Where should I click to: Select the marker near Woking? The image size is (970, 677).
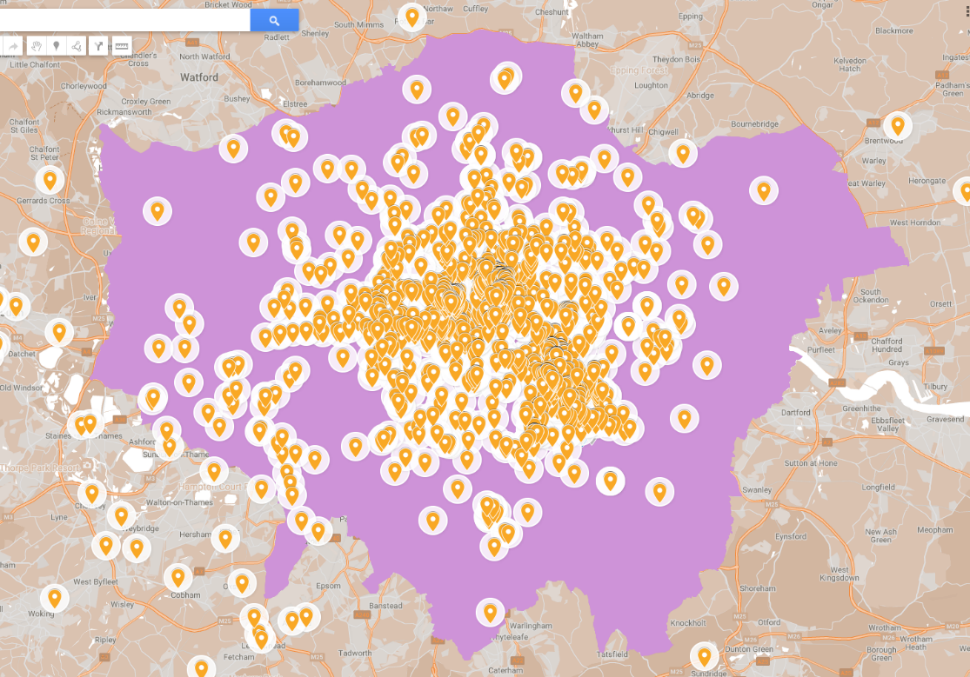click(55, 598)
